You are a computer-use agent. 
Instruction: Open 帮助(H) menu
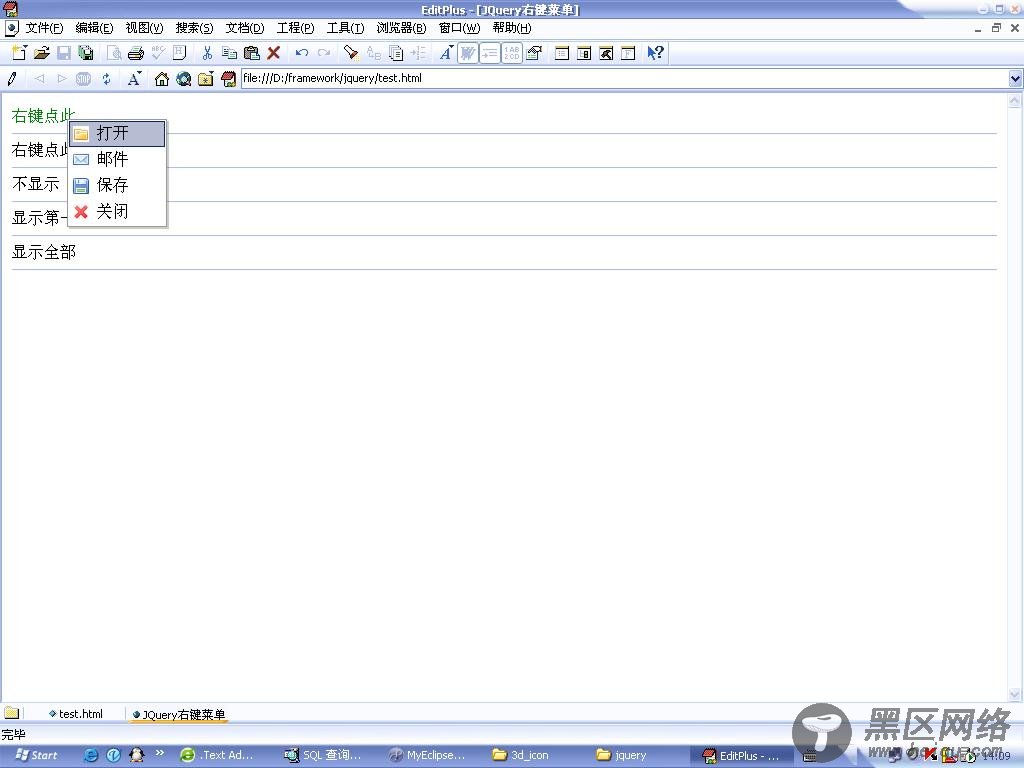(x=511, y=28)
